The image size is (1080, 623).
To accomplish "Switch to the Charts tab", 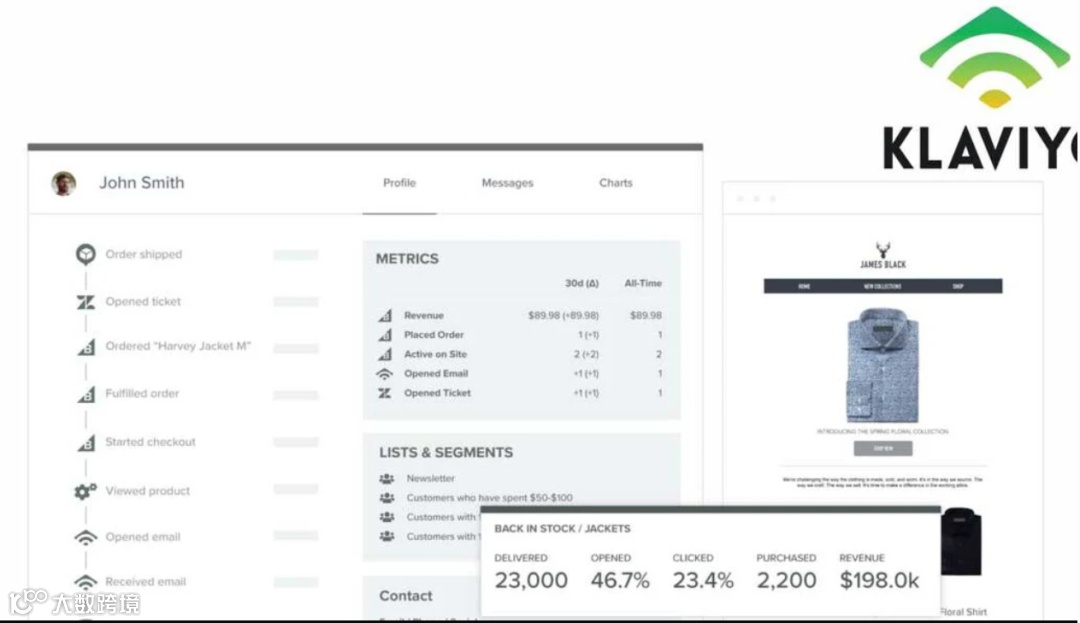I will (616, 182).
